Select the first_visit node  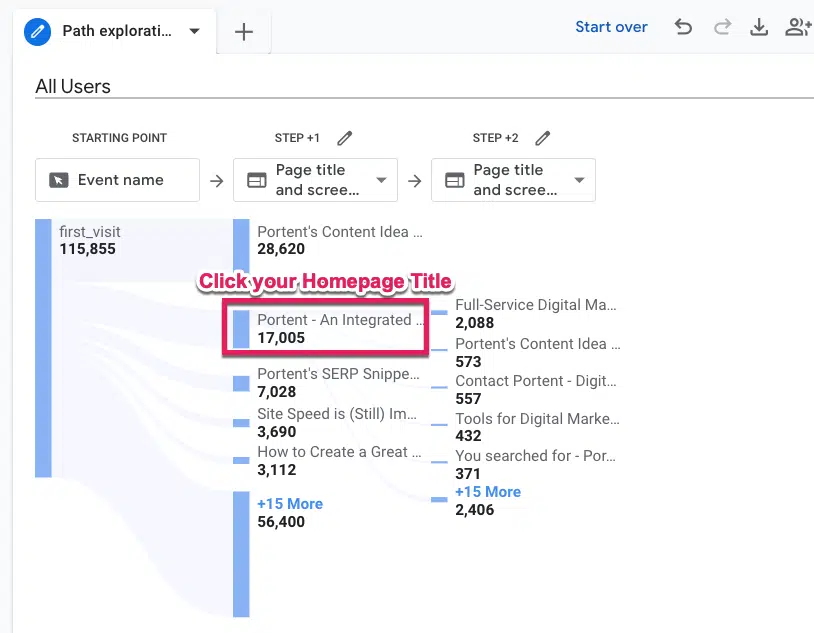[90, 240]
